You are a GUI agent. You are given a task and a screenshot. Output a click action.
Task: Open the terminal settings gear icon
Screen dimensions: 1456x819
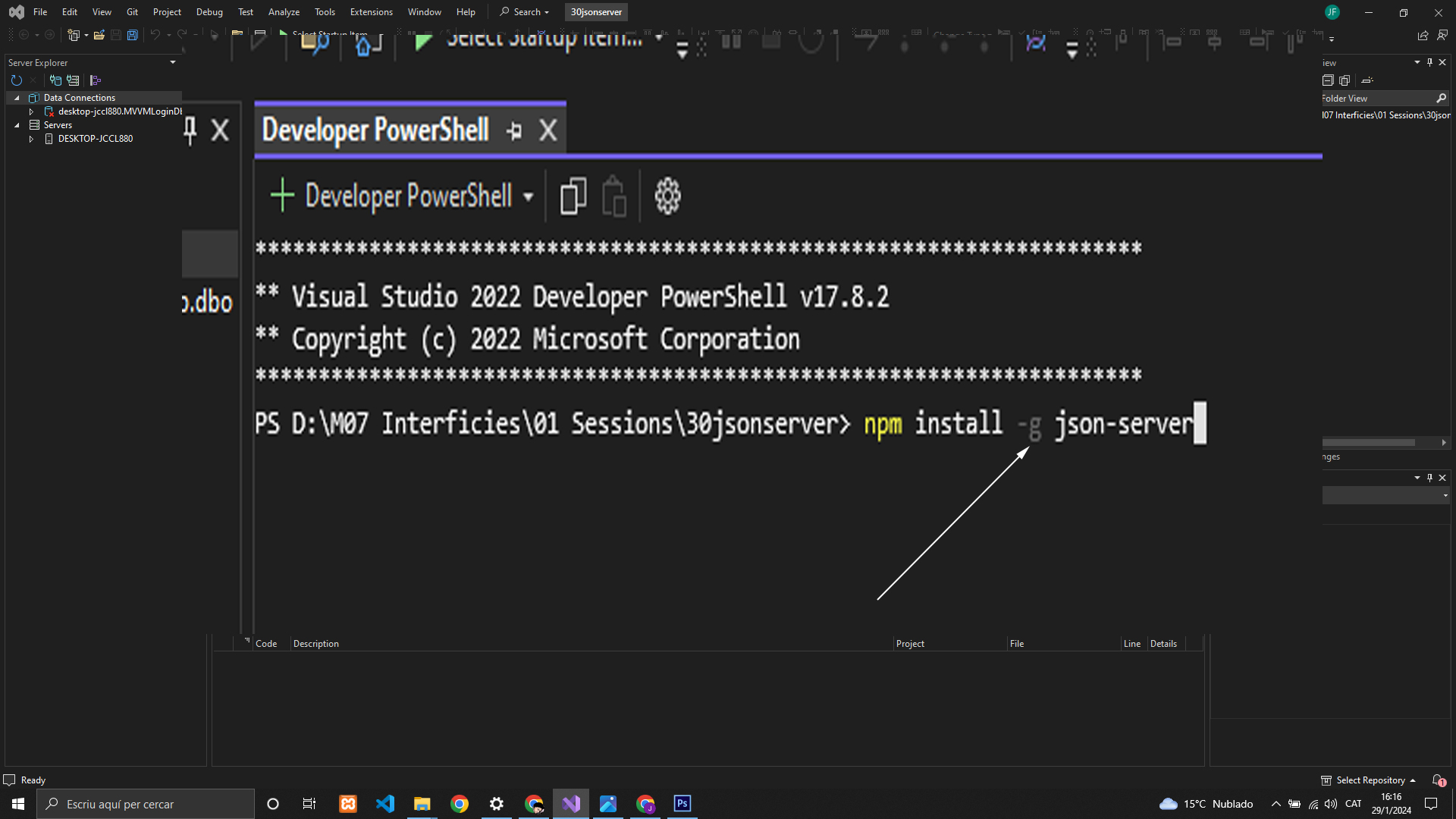click(x=667, y=196)
